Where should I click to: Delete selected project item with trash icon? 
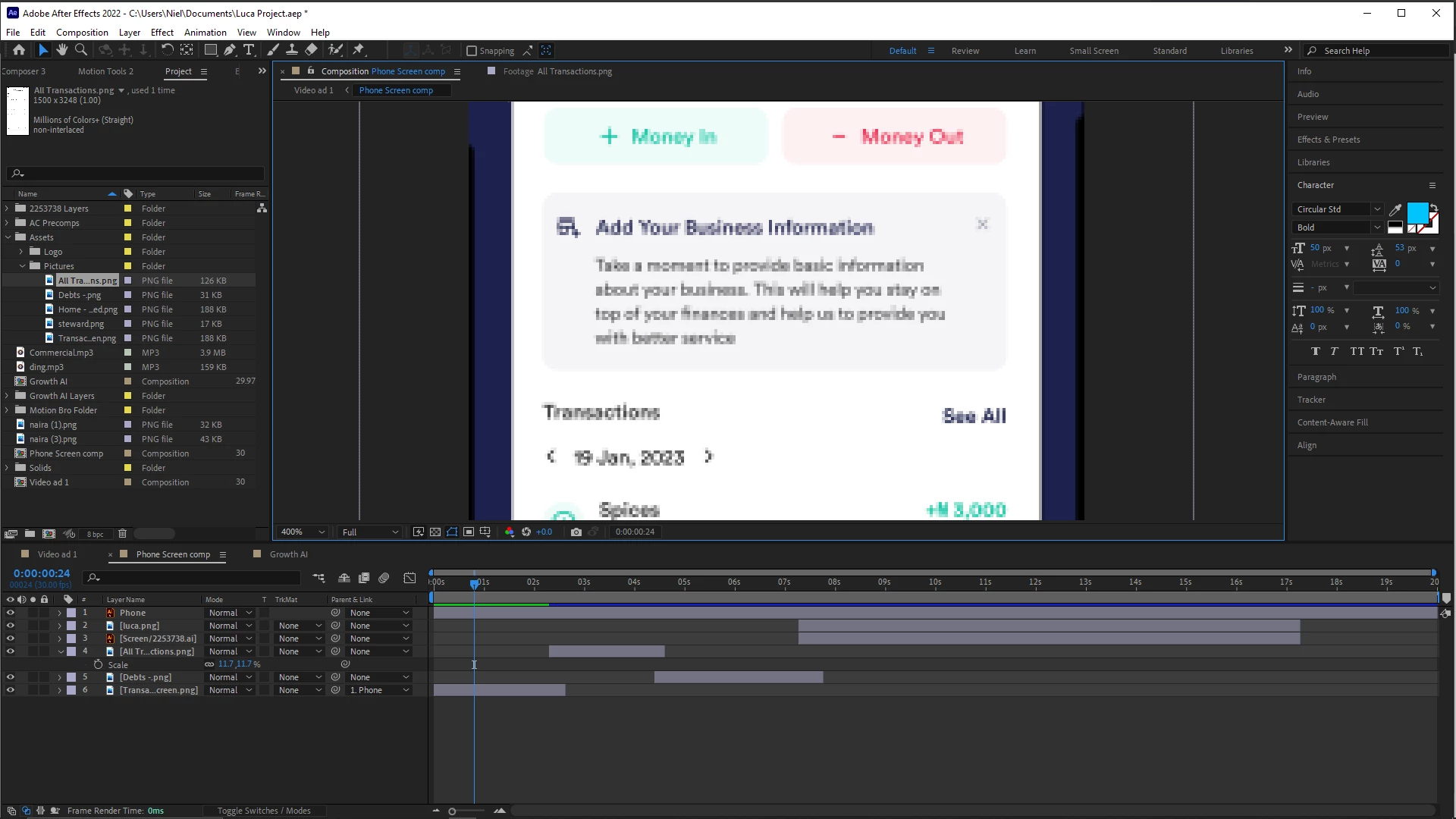(122, 534)
